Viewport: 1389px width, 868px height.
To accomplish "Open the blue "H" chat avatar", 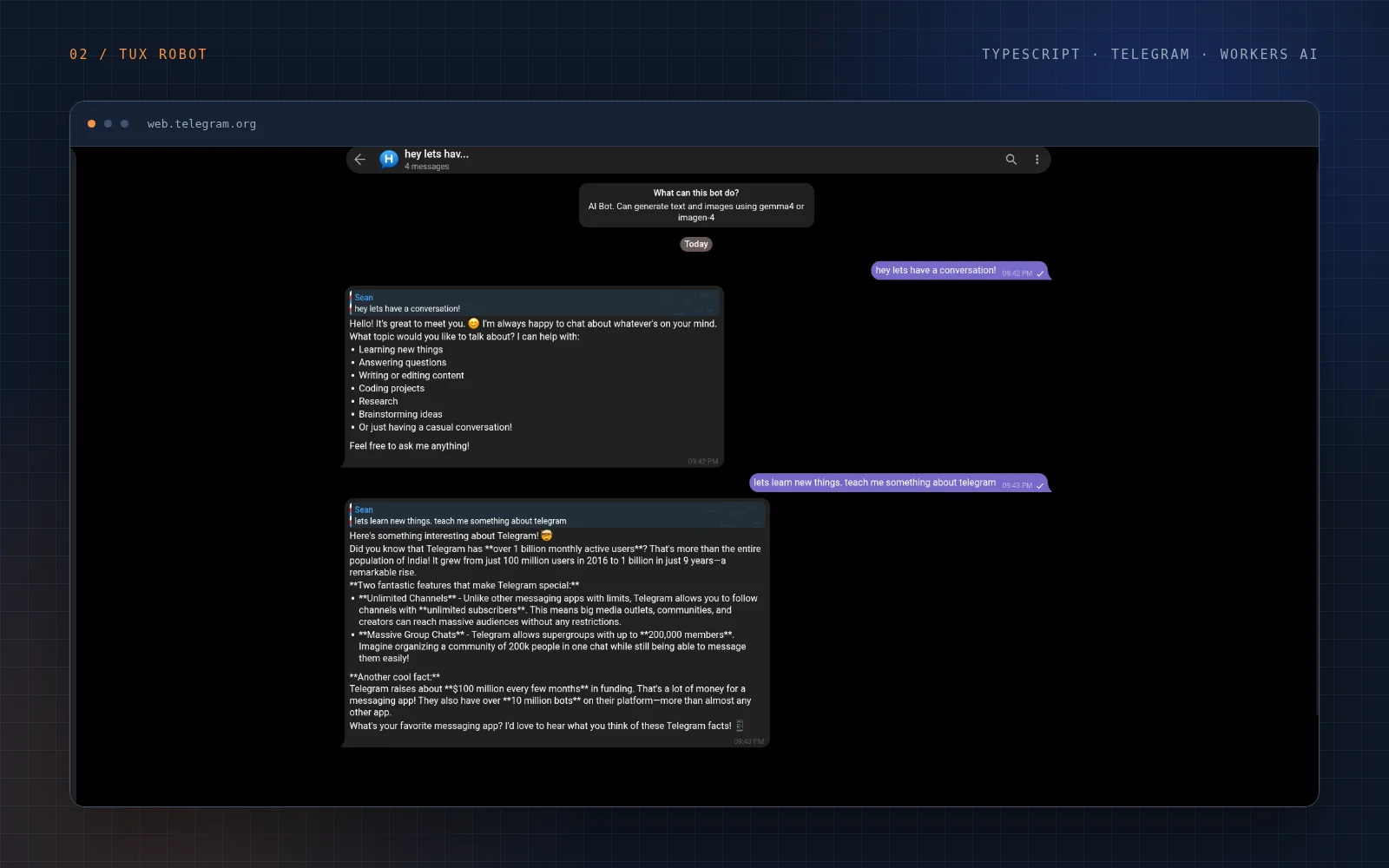I will click(389, 159).
